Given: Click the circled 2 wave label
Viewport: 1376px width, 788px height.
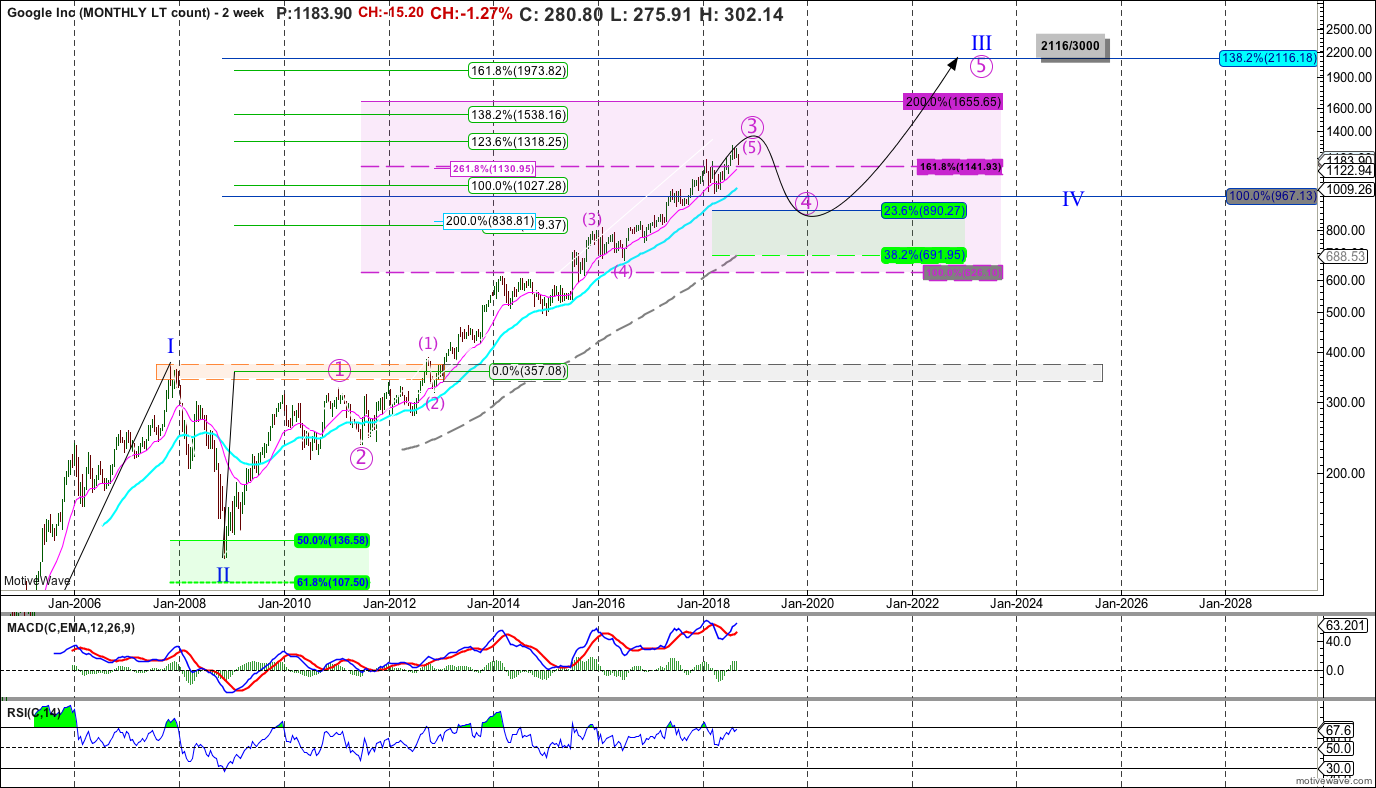Looking at the screenshot, I should [x=361, y=457].
